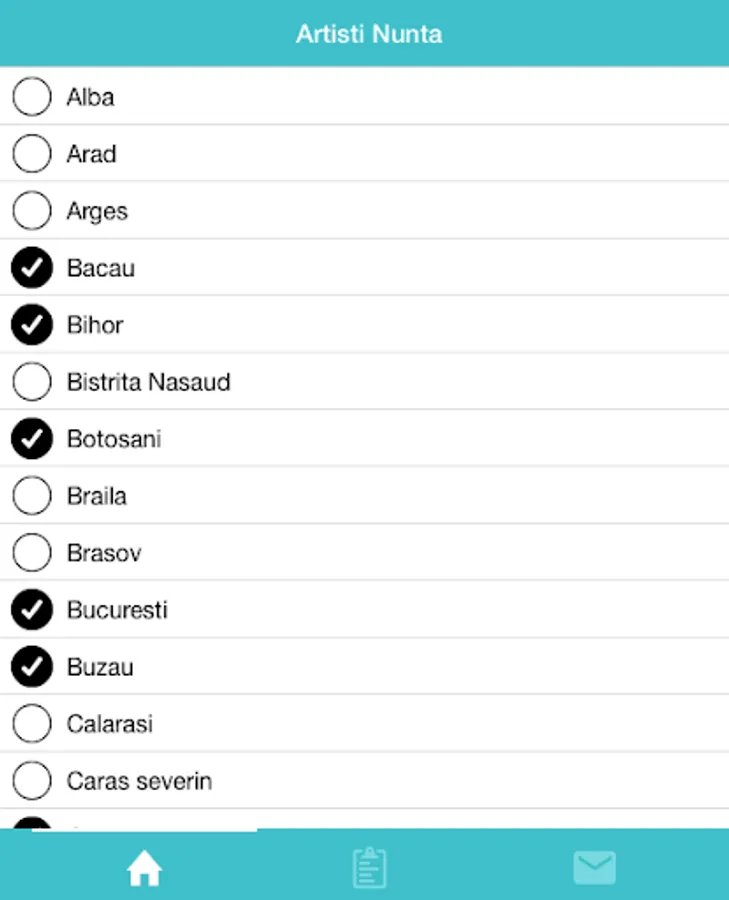Click the Artisti Nunta header title
Viewport: 729px width, 900px height.
point(368,34)
